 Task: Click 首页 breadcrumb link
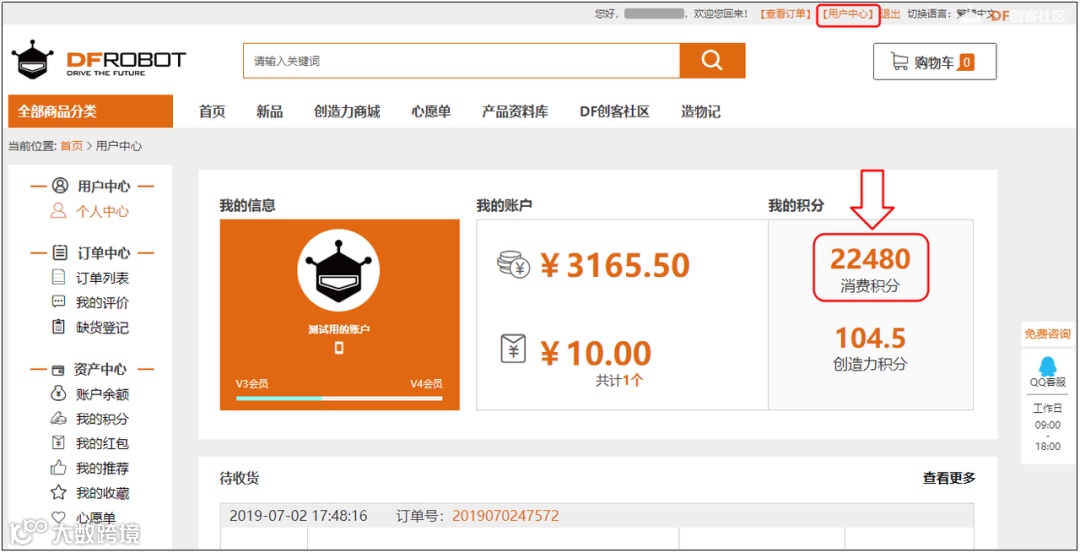(72, 146)
